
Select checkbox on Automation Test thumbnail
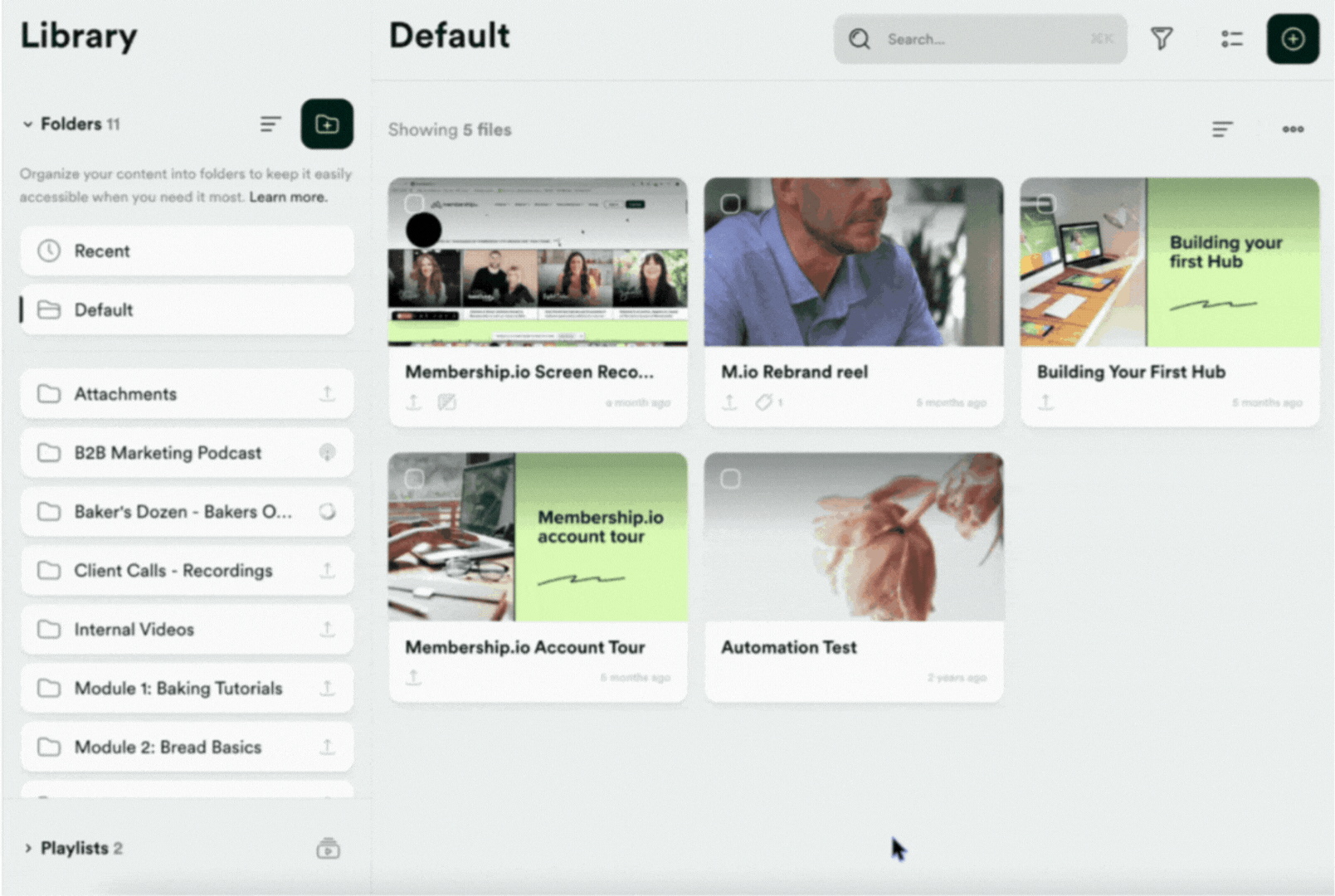point(730,479)
